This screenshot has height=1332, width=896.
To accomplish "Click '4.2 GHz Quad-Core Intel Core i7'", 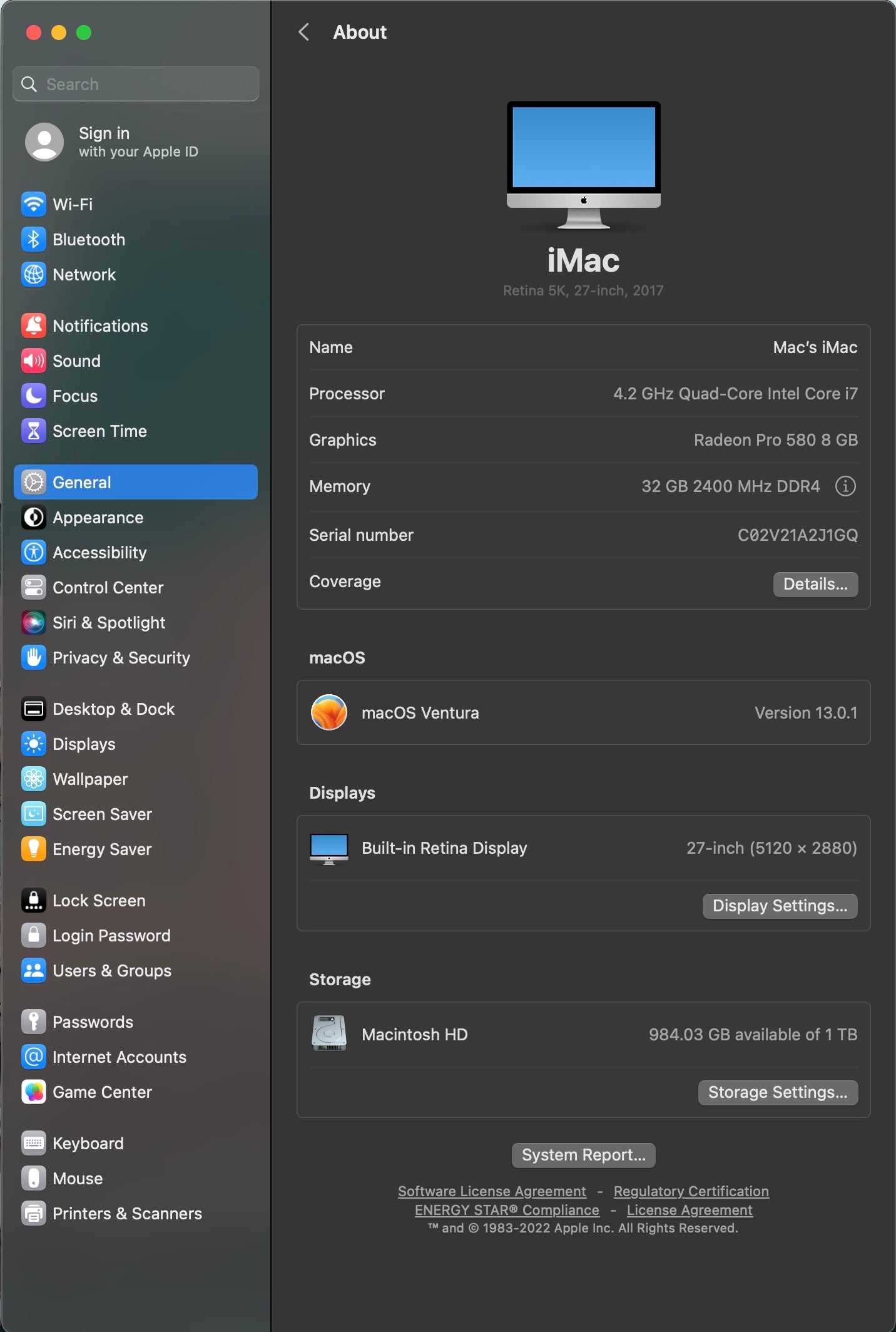I will (735, 394).
